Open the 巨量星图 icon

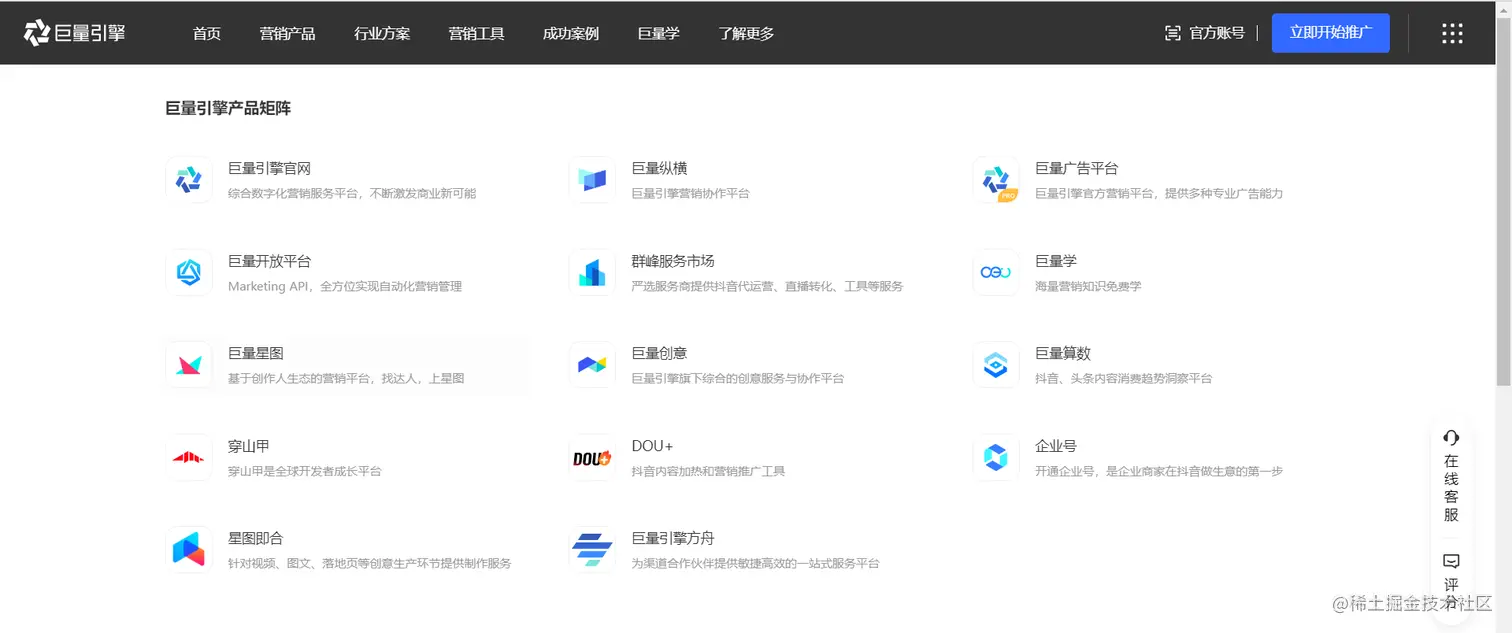pyautogui.click(x=189, y=365)
